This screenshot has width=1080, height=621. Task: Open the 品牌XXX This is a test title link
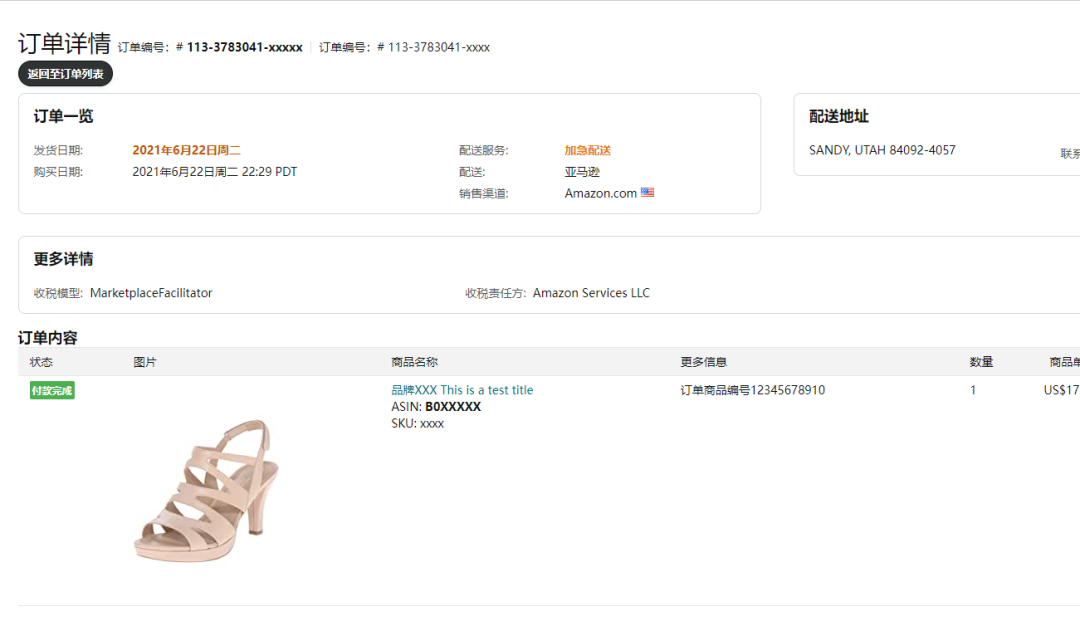pyautogui.click(x=462, y=390)
